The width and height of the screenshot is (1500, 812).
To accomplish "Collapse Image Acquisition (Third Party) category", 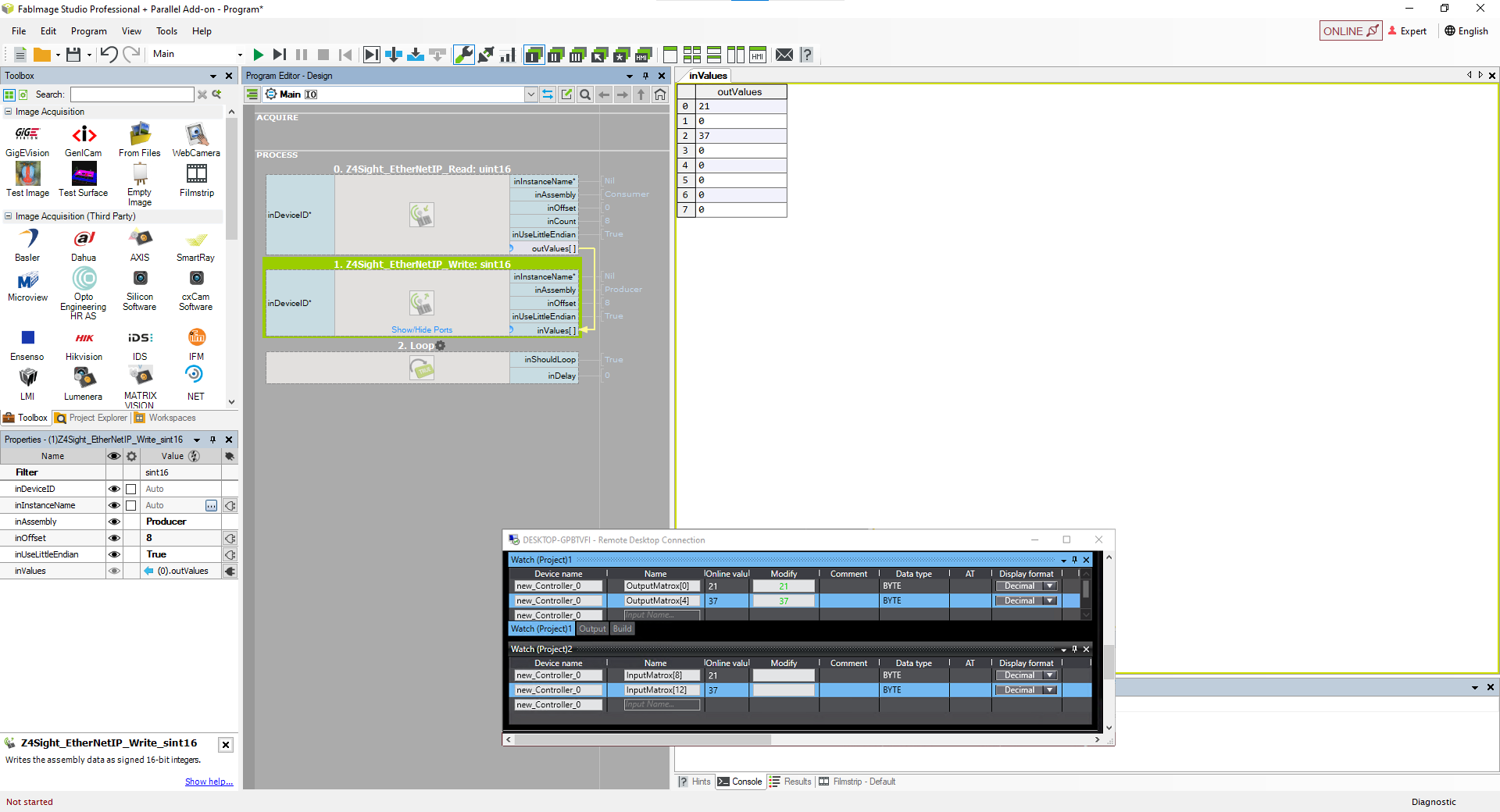I will [9, 216].
